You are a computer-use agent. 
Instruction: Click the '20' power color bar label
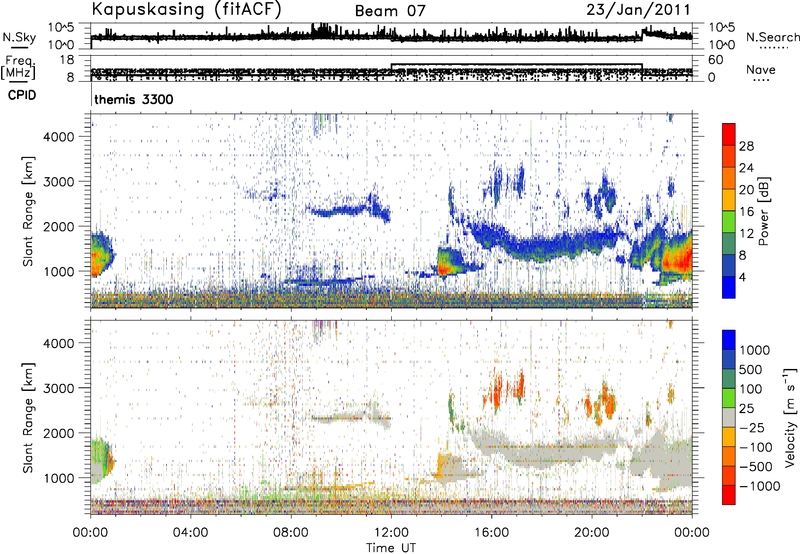click(x=746, y=190)
